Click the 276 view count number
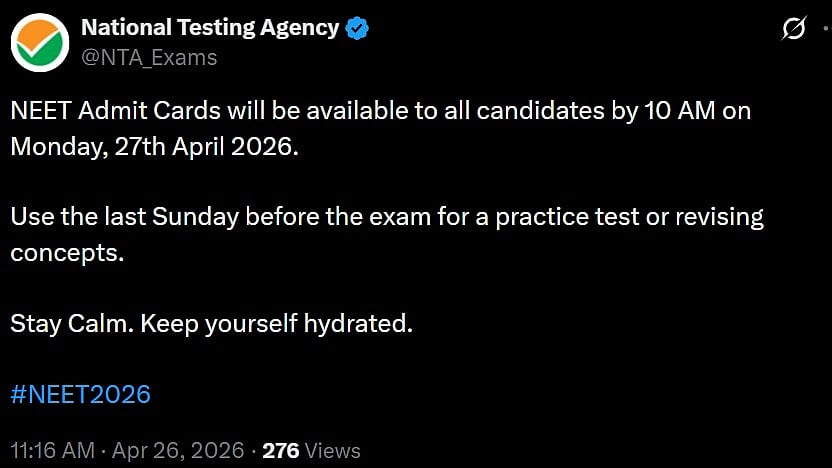Image resolution: width=832 pixels, height=468 pixels. tap(281, 450)
